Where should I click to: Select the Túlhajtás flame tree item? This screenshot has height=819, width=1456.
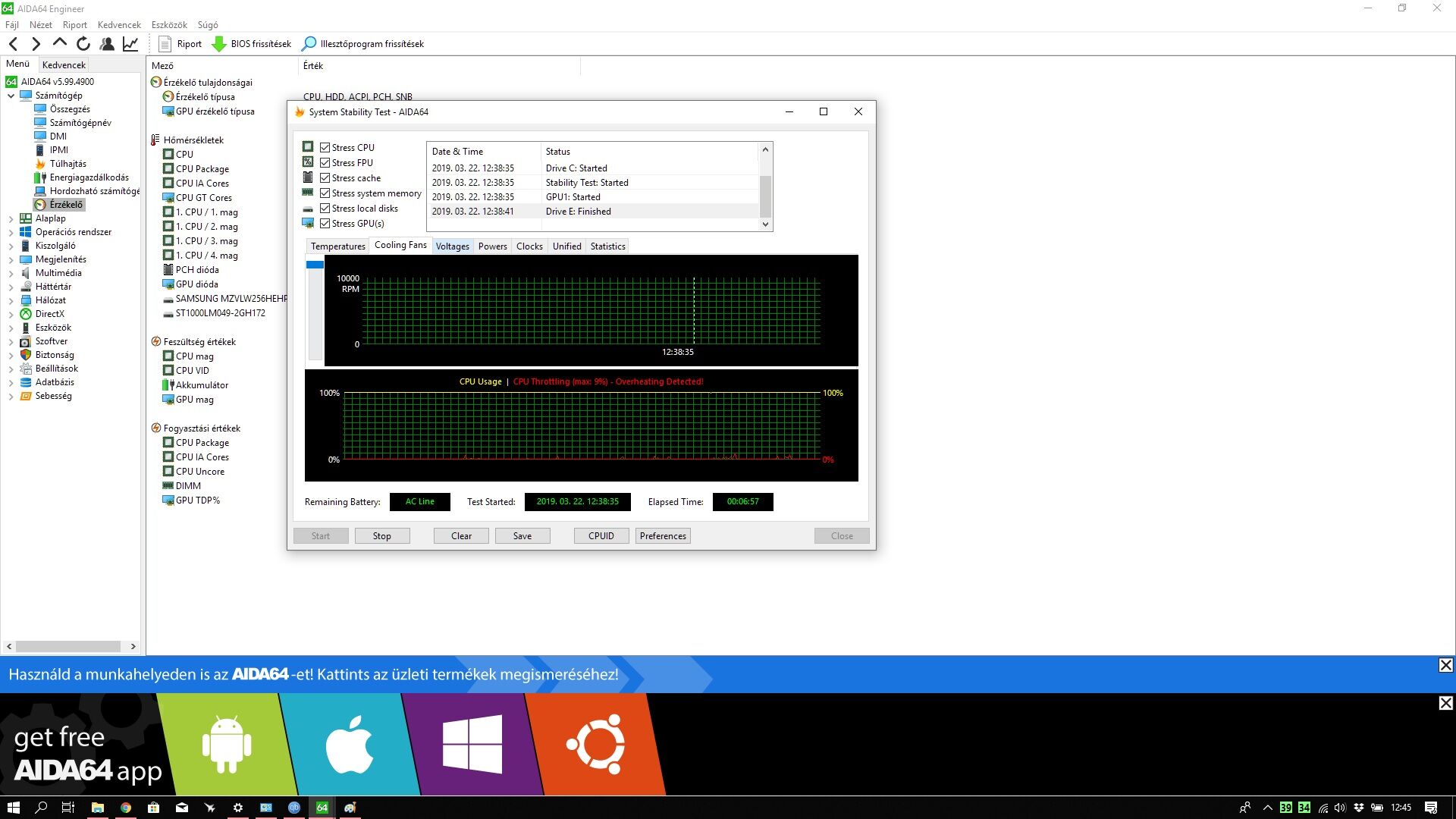pos(61,164)
